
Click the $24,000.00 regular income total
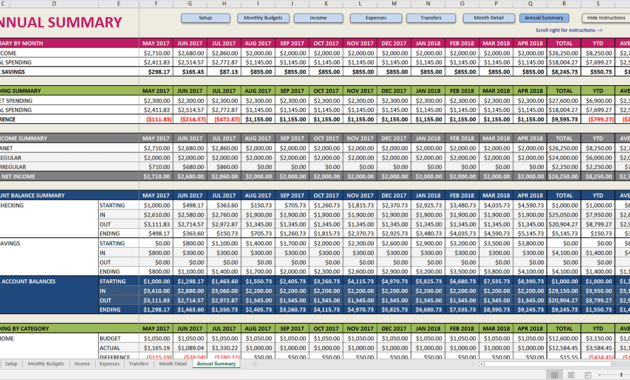[x=564, y=157]
